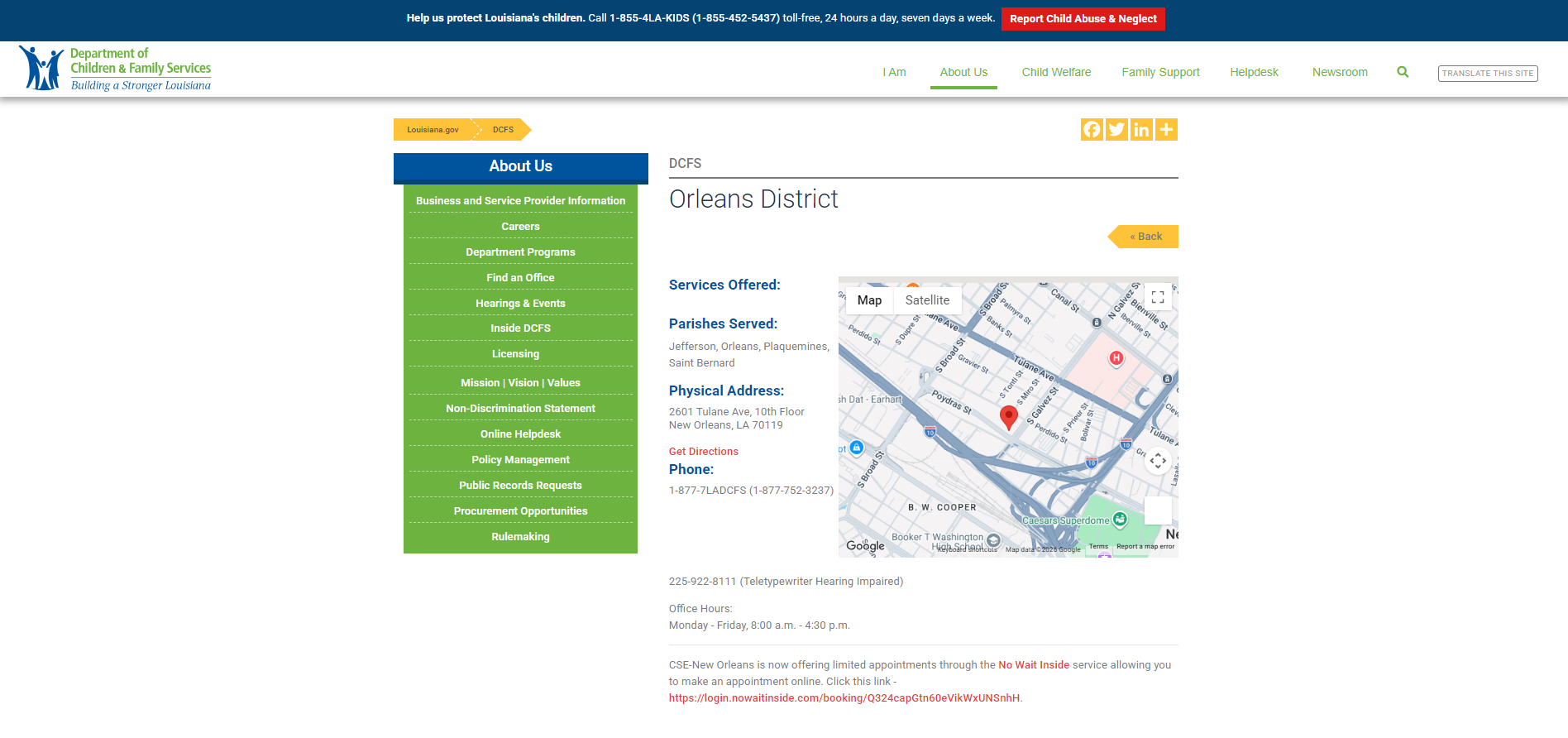Open more share options plus icon
1568x738 pixels.
coord(1166,129)
